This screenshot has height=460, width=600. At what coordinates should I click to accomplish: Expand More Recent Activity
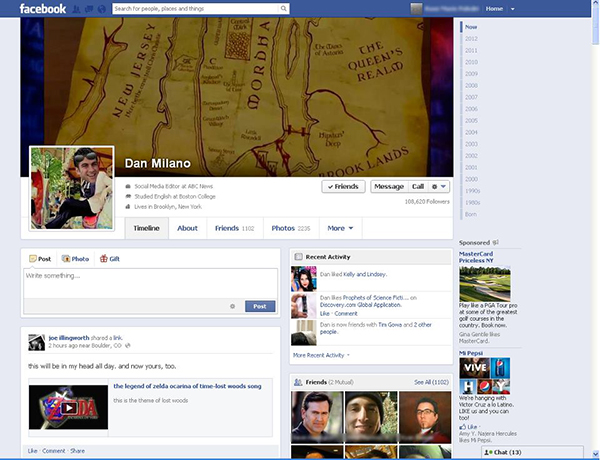(x=321, y=355)
